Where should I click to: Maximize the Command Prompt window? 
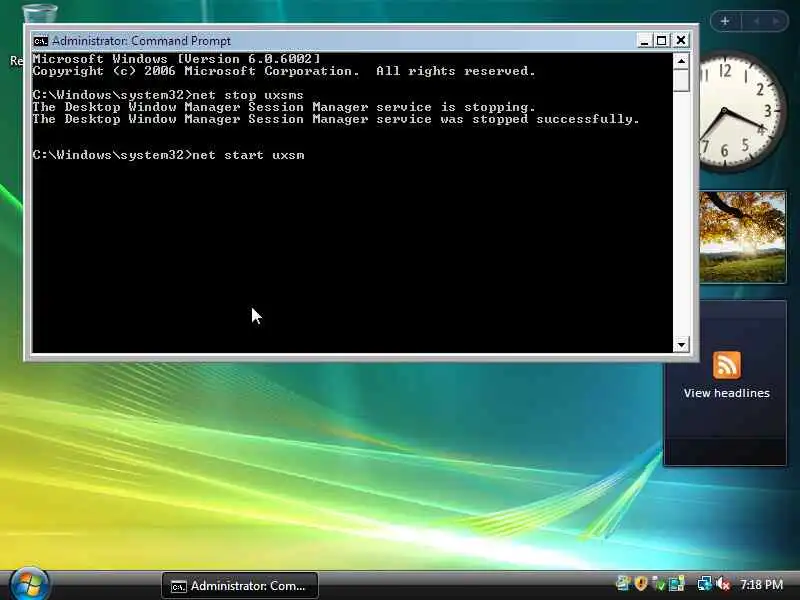[662, 40]
